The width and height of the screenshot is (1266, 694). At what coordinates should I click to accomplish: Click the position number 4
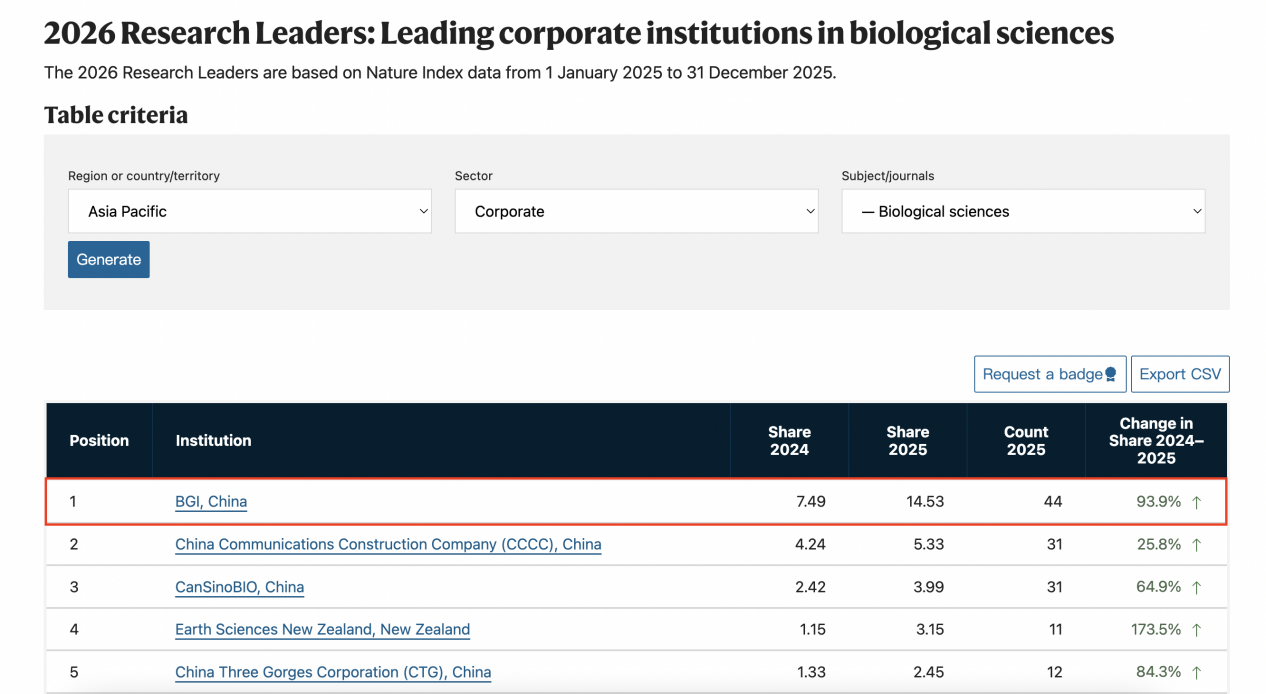click(x=74, y=630)
